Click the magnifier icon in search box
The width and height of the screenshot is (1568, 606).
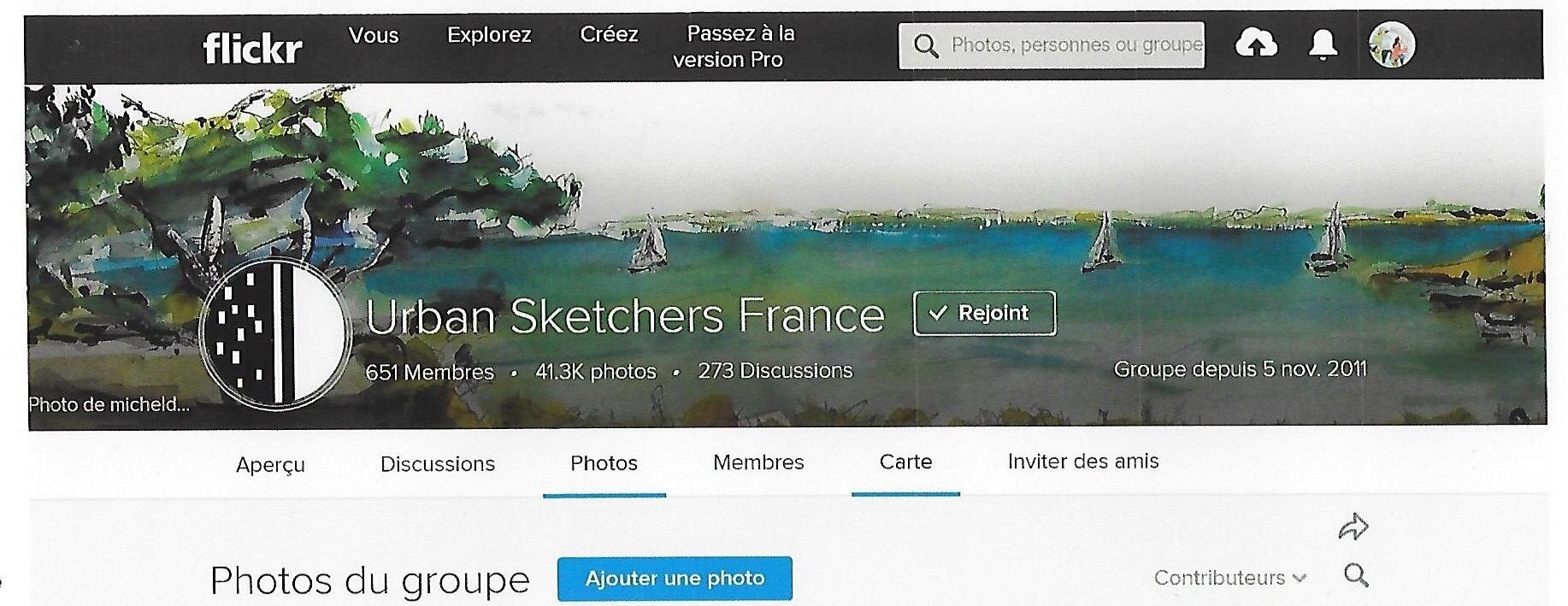926,45
